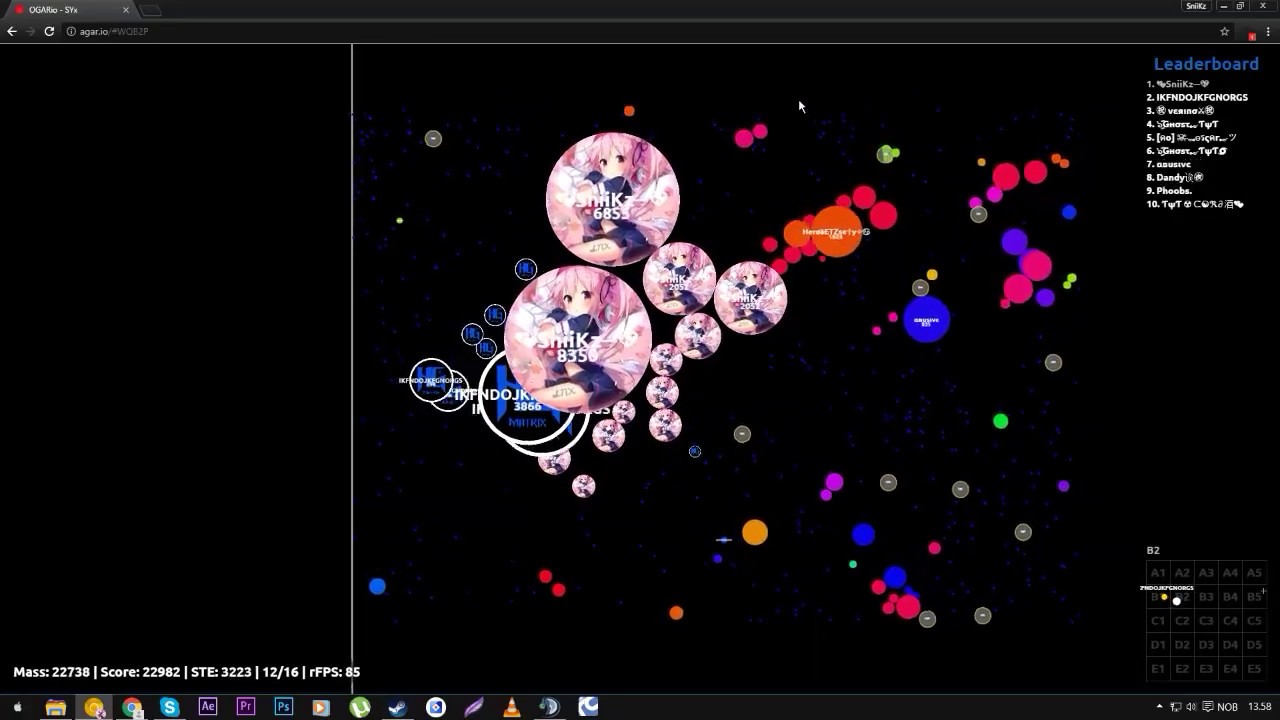Open the yellow Chrome Canary taskbar icon
Screen dimensions: 1280x720
coord(94,707)
